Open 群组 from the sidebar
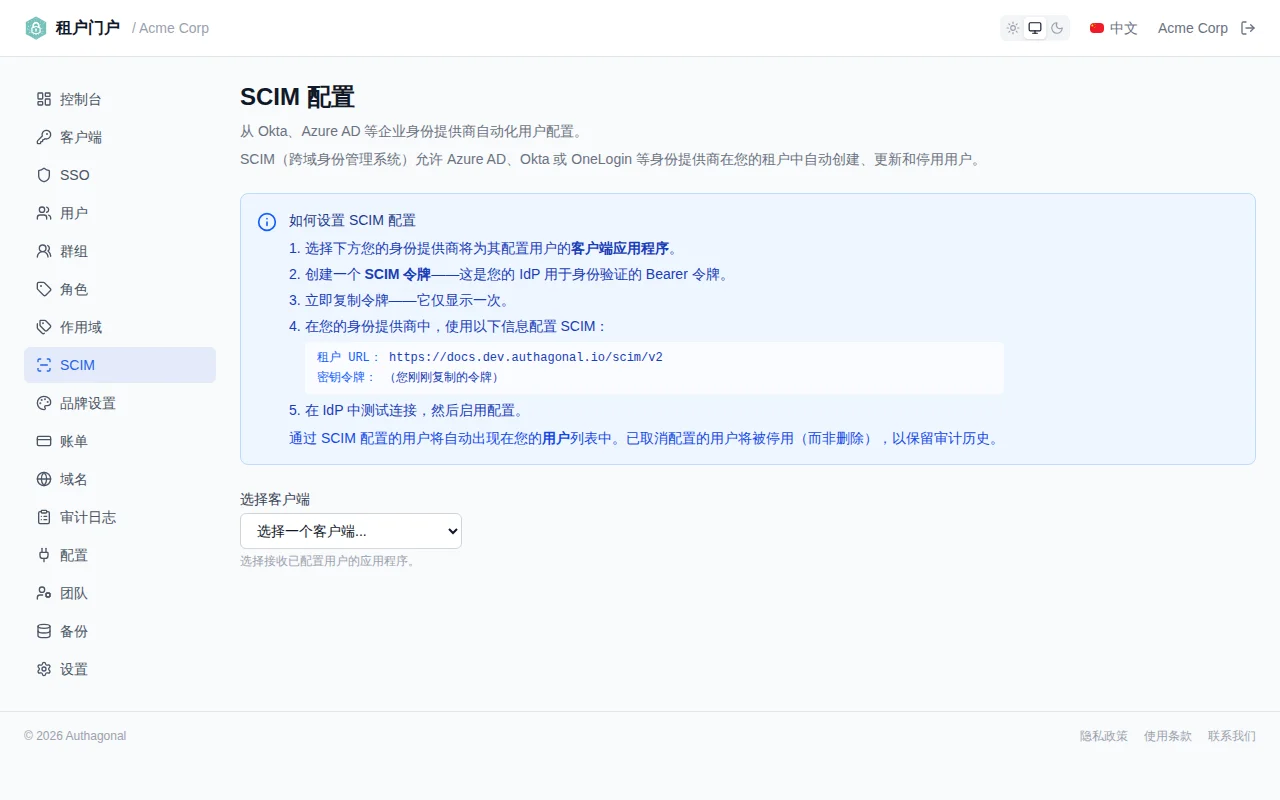Viewport: 1280px width, 800px height. [x=120, y=251]
